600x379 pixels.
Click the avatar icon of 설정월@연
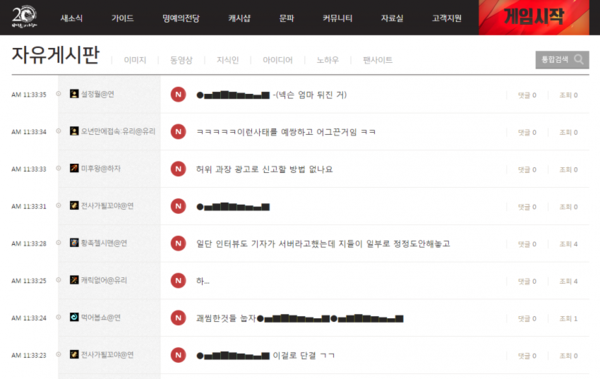pyautogui.click(x=74, y=94)
